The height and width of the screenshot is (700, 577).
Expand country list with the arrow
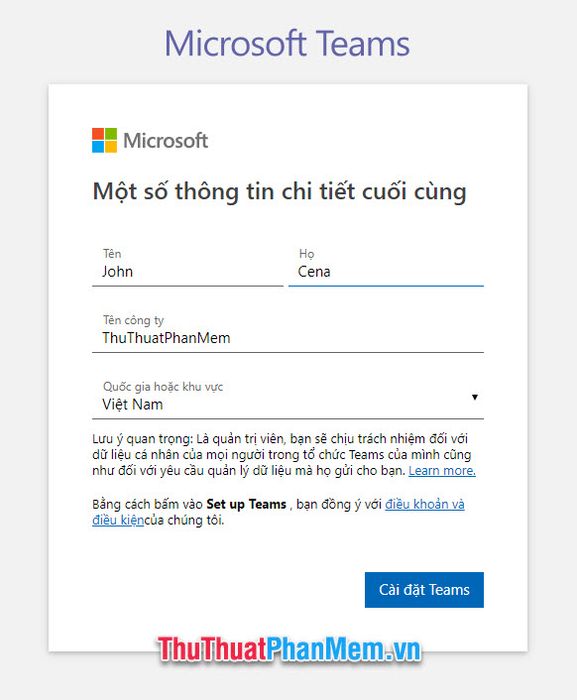[x=475, y=397]
